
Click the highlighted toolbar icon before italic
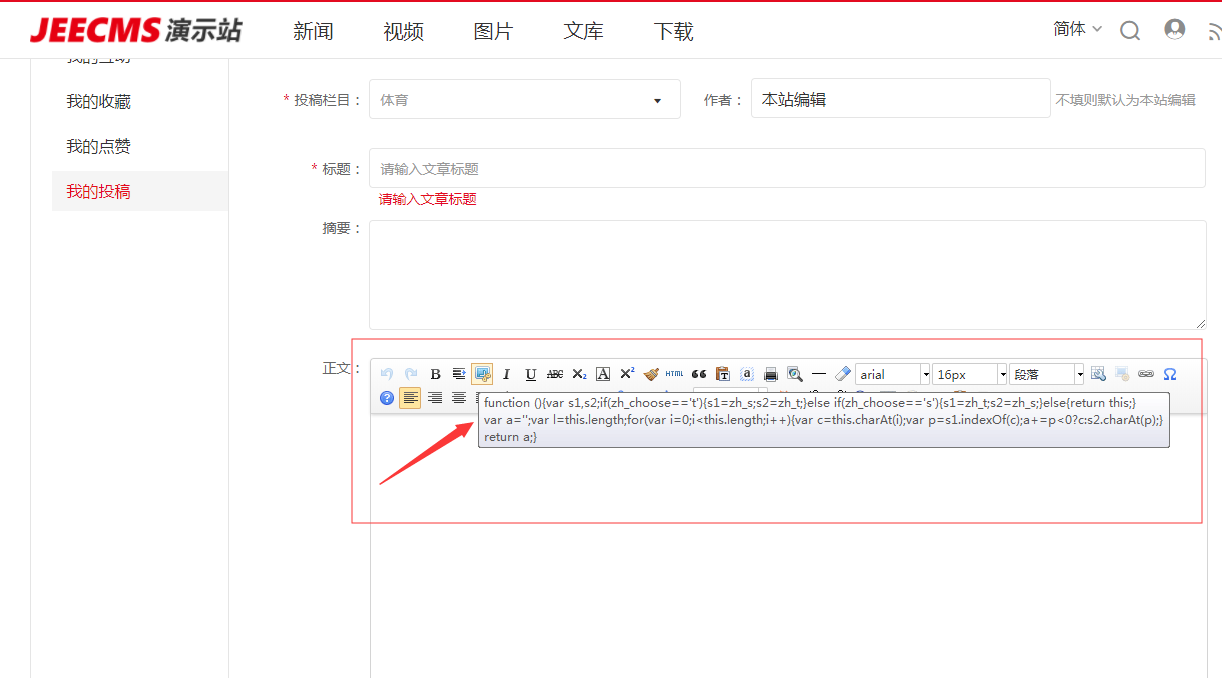point(482,374)
